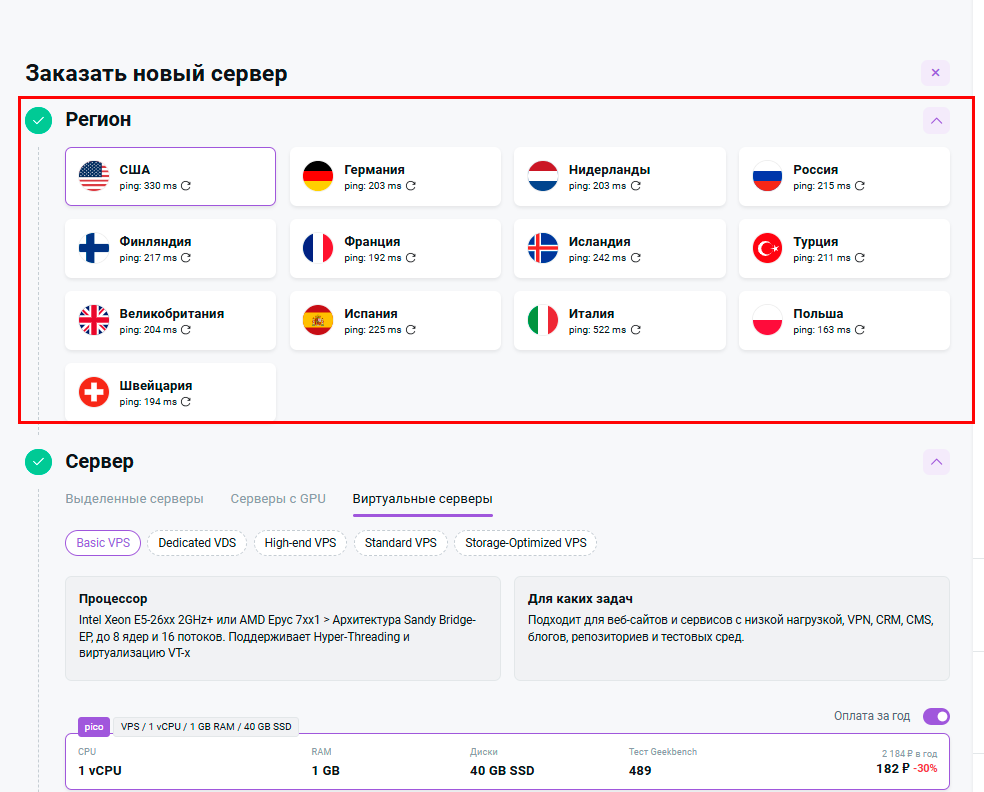
Task: Choose the Швейцария region card
Action: 170,393
